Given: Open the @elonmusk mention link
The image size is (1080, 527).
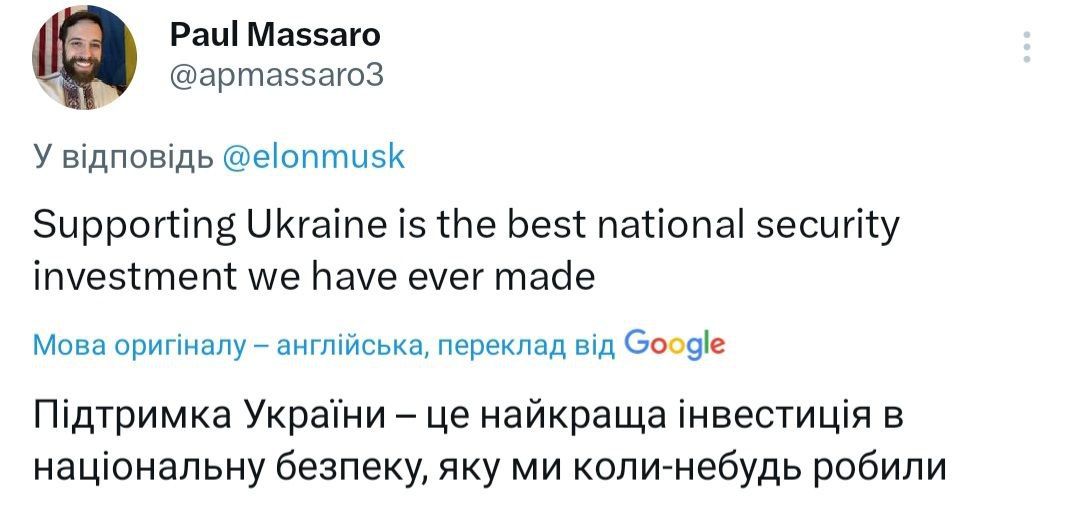Looking at the screenshot, I should pos(312,157).
